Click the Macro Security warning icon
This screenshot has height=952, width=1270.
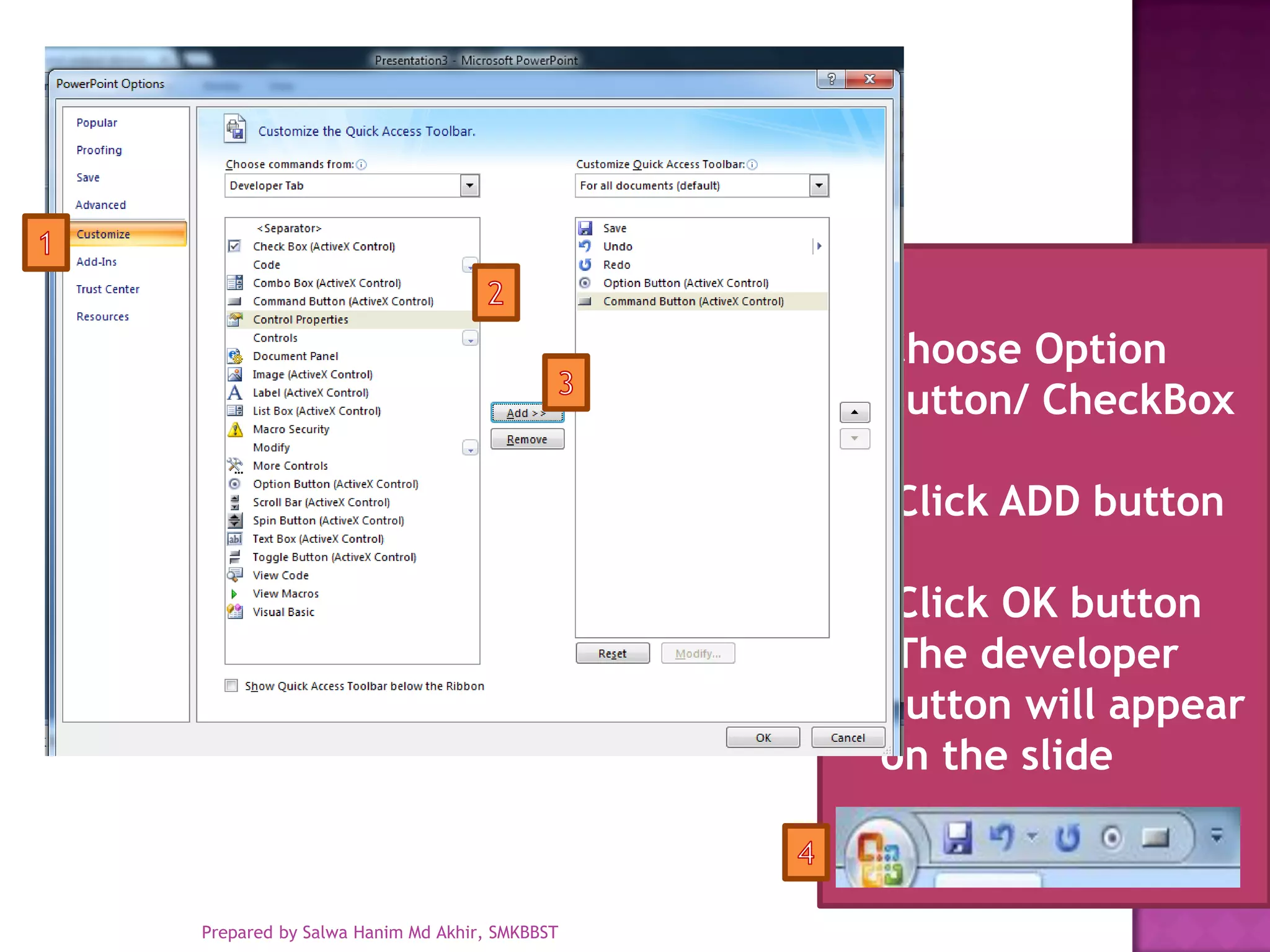click(x=234, y=429)
